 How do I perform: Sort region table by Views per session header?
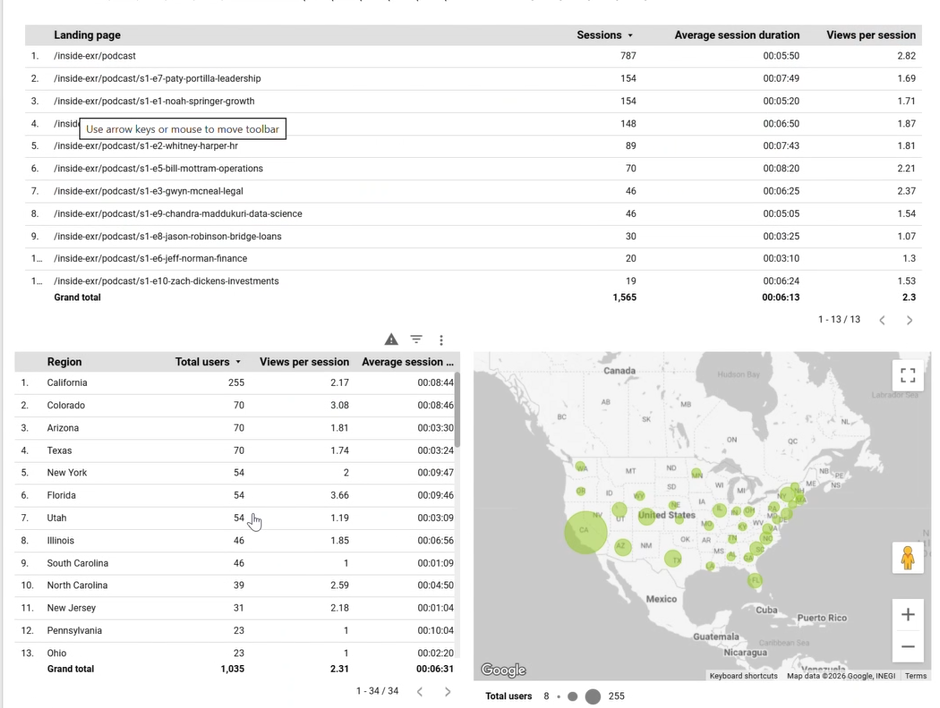(304, 361)
